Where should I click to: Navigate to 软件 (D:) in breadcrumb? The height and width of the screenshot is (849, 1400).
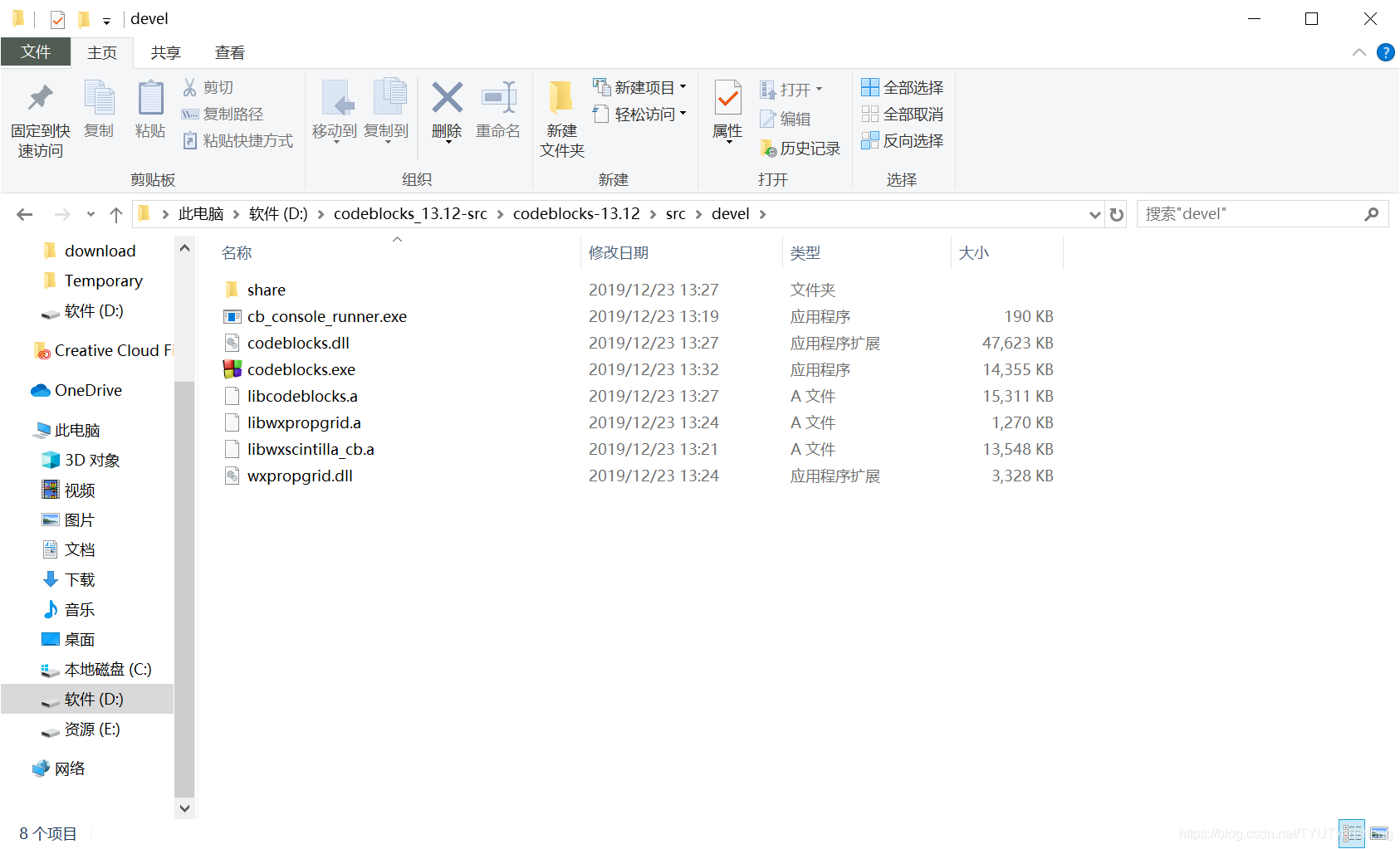[x=278, y=214]
